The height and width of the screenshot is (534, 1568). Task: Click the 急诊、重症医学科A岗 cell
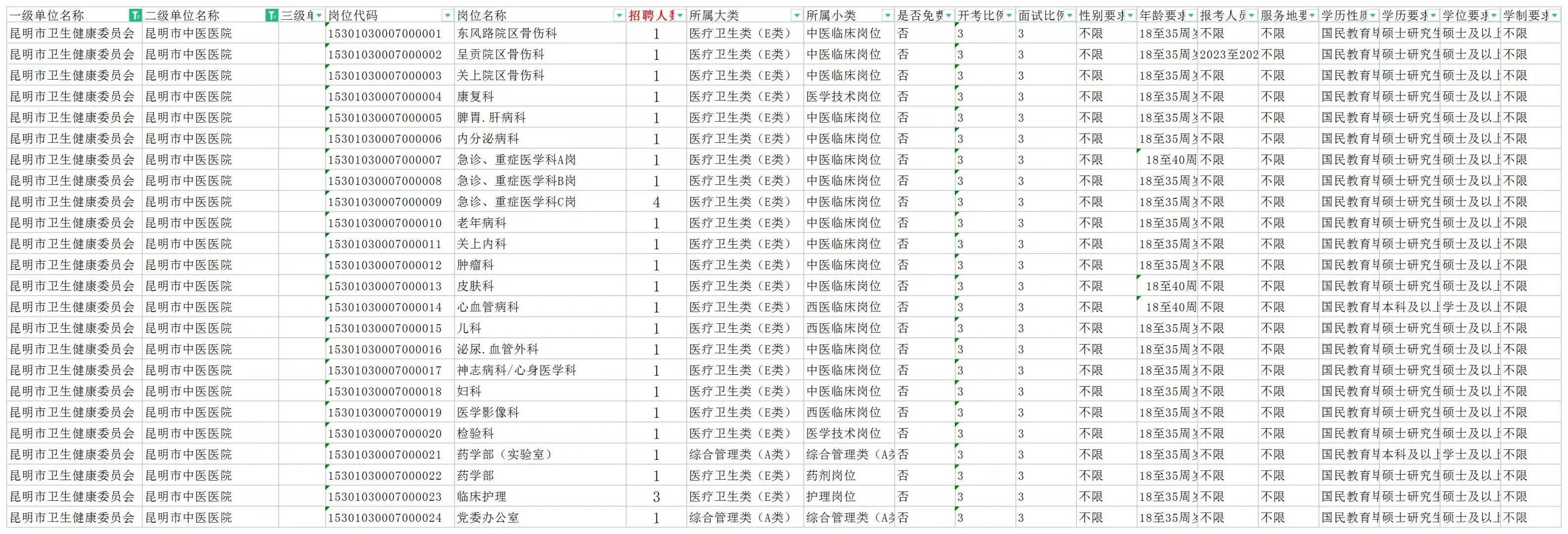540,160
